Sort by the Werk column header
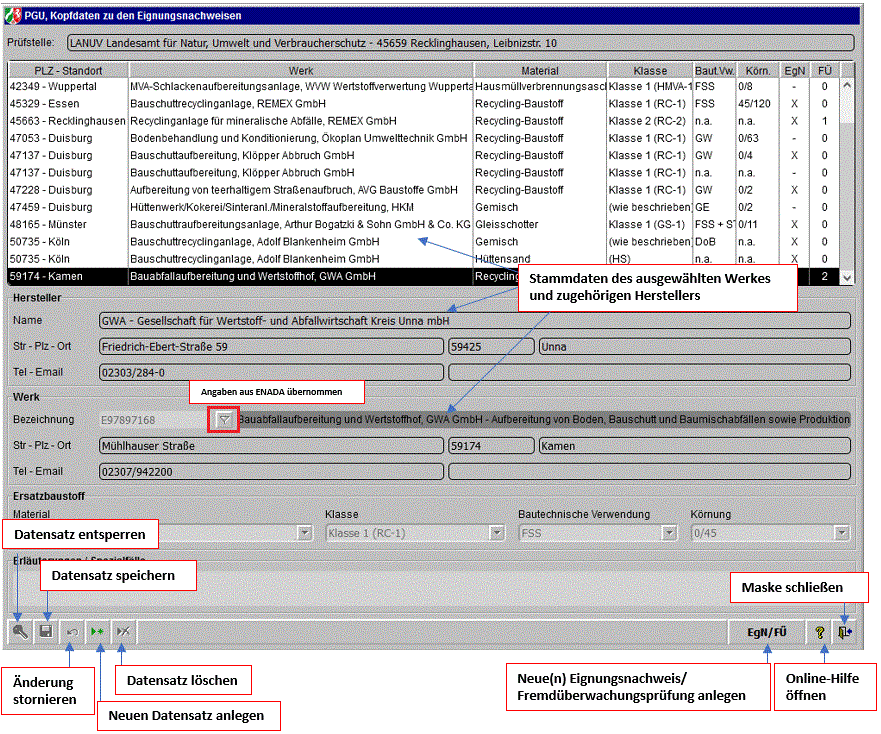The image size is (881, 734). tap(300, 71)
